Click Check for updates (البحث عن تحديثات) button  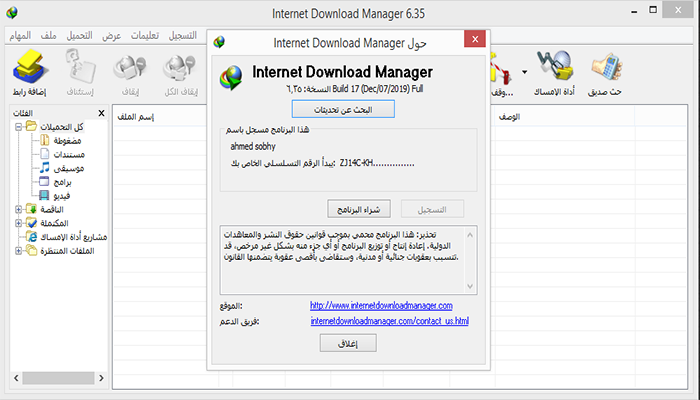343,109
